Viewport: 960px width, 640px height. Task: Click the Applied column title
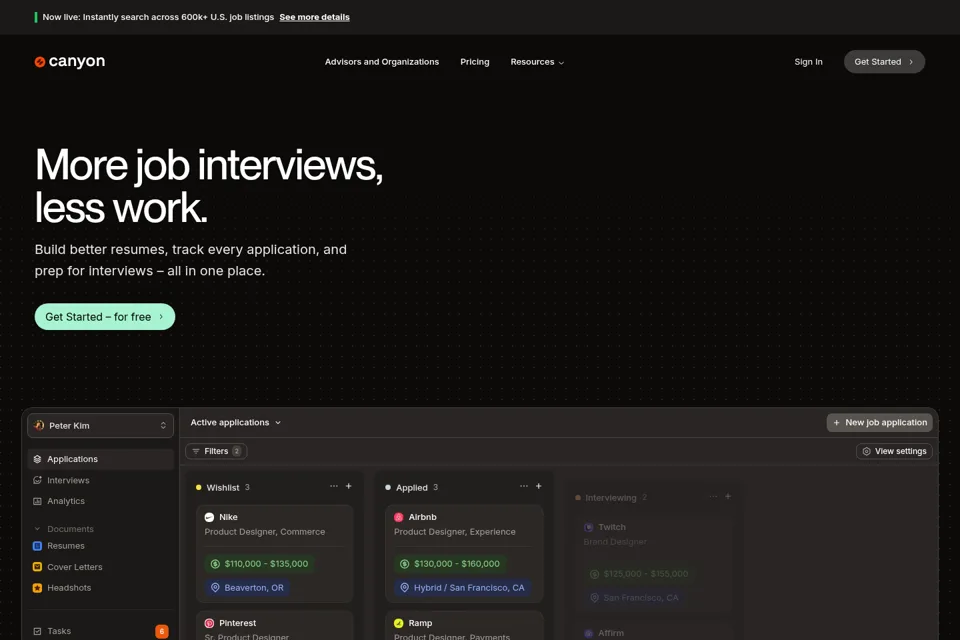(411, 488)
